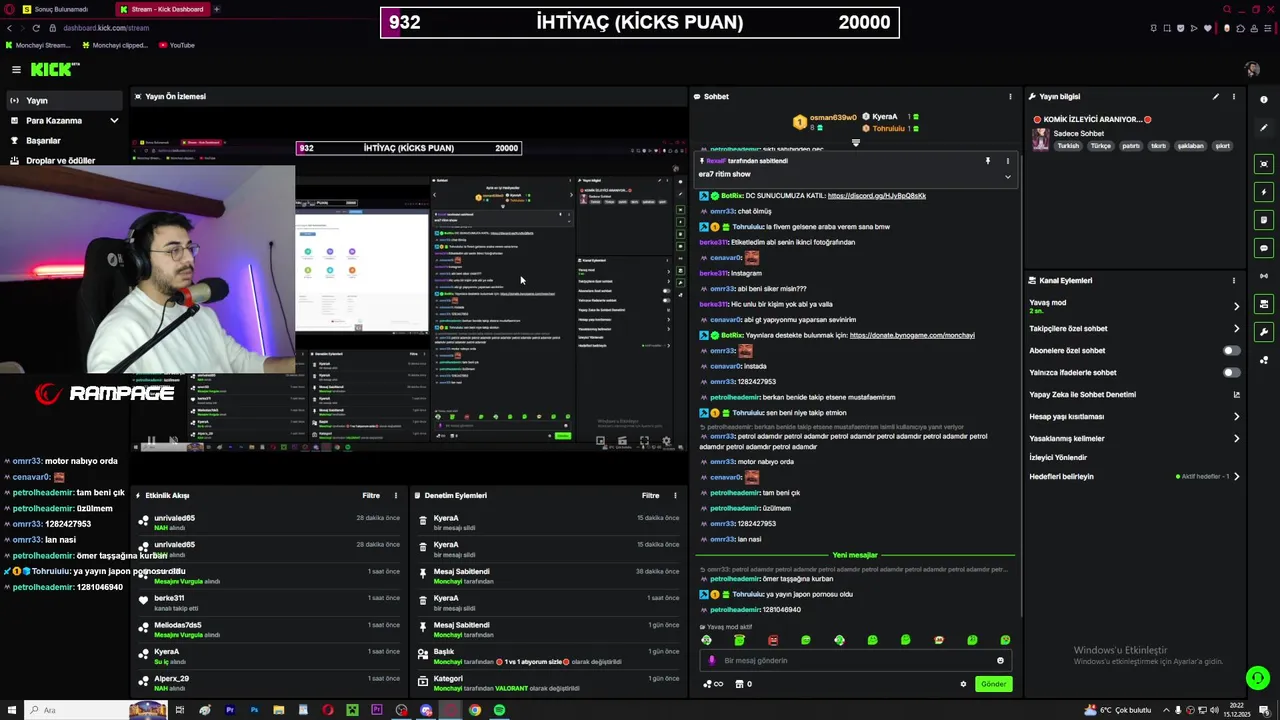Click broadcast signal icon in right sidebar
Screen dimensions: 1280x720
click(1264, 276)
